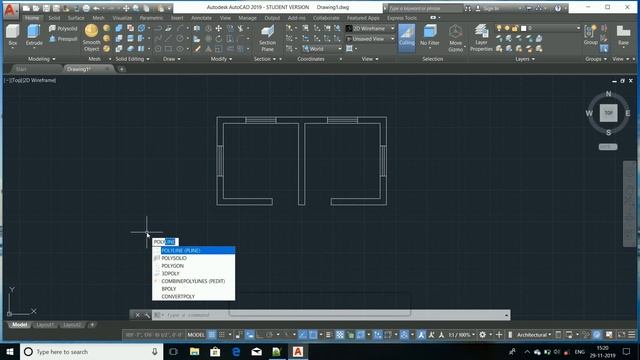Click the Base view icon

tap(623, 32)
